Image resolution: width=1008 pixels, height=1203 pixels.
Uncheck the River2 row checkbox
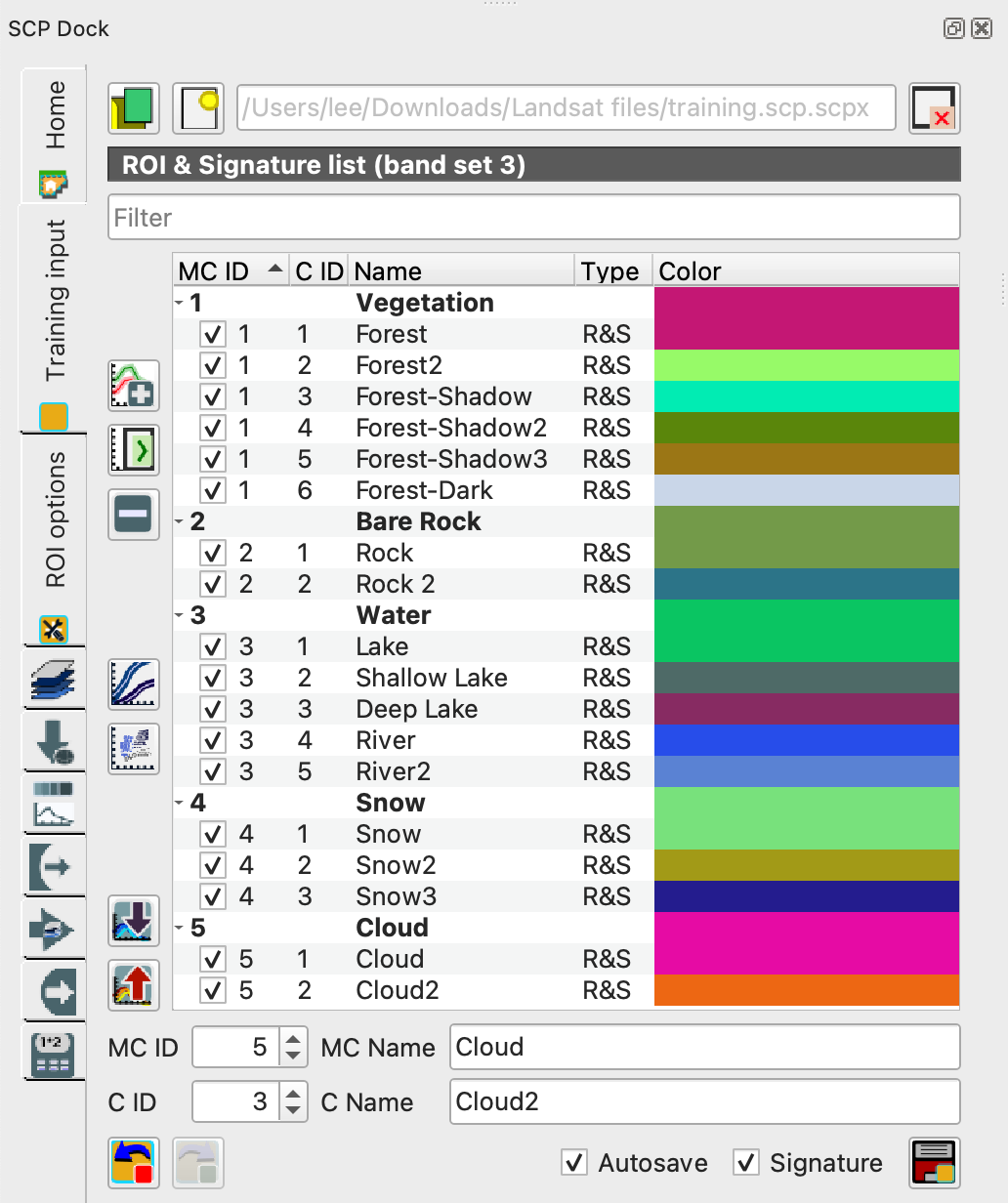coord(213,771)
